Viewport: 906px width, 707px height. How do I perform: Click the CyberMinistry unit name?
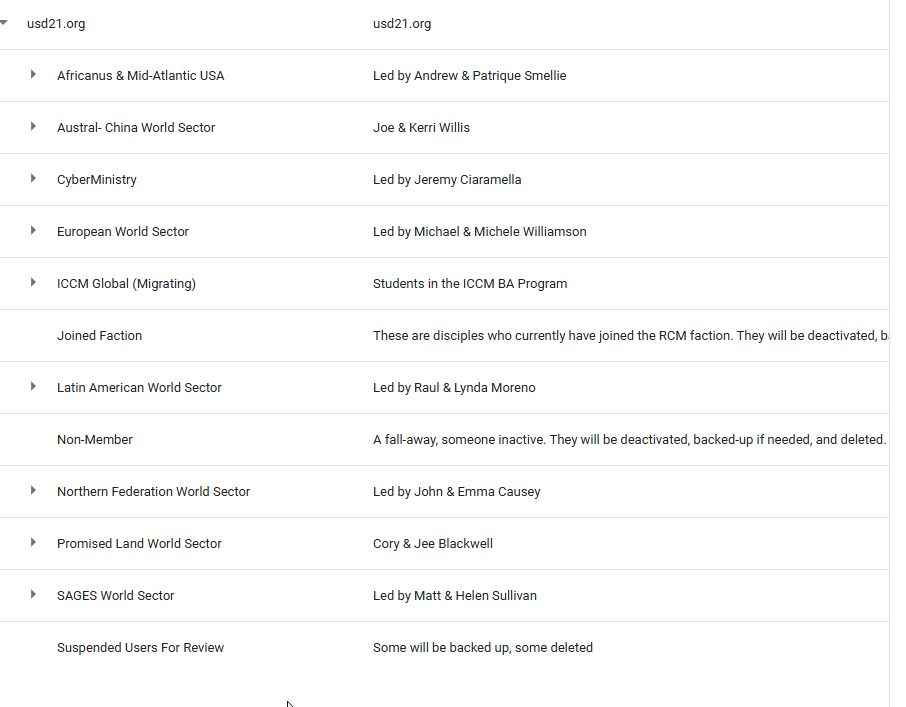[97, 180]
